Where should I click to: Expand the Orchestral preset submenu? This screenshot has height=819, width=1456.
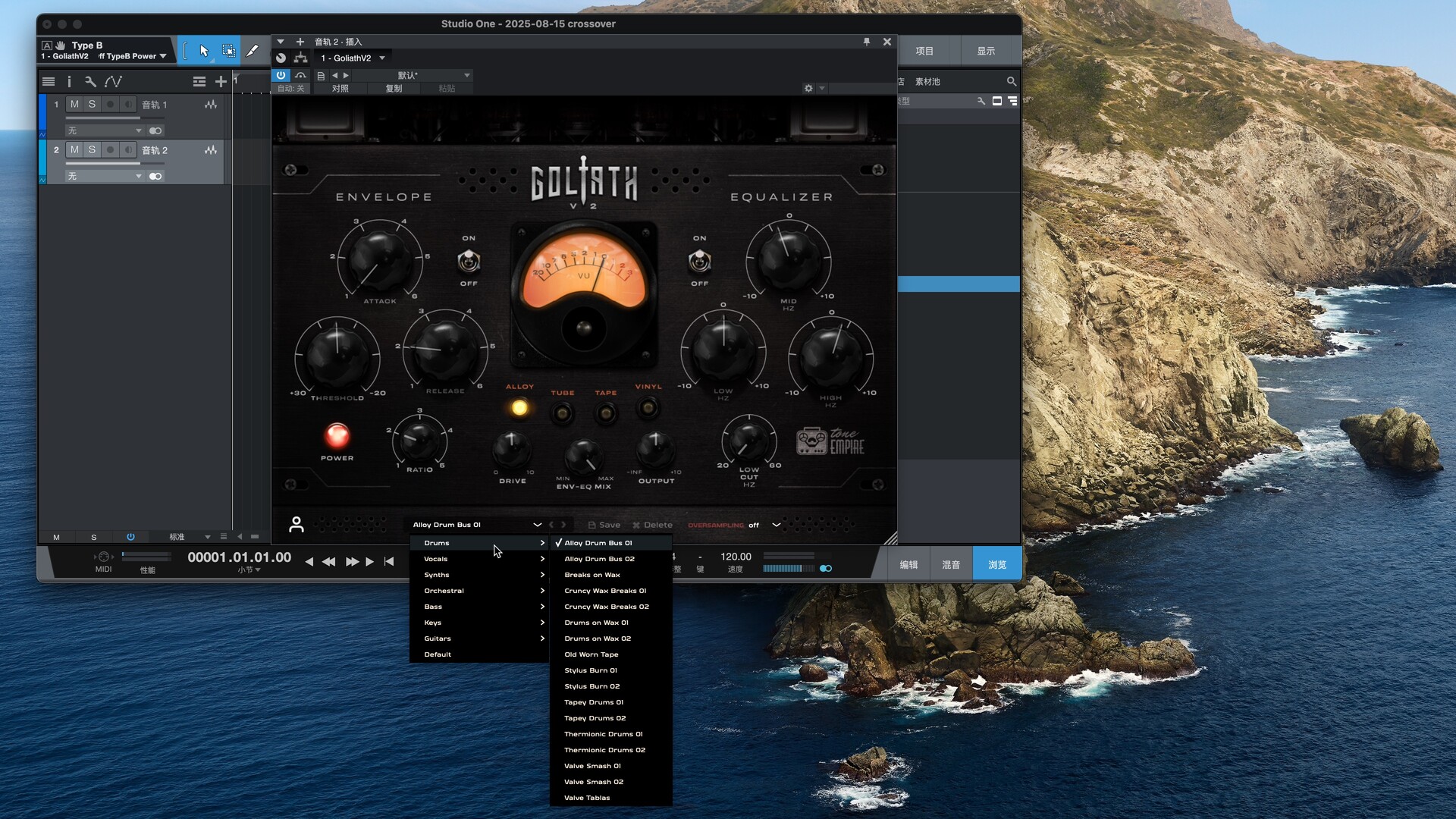click(x=479, y=591)
